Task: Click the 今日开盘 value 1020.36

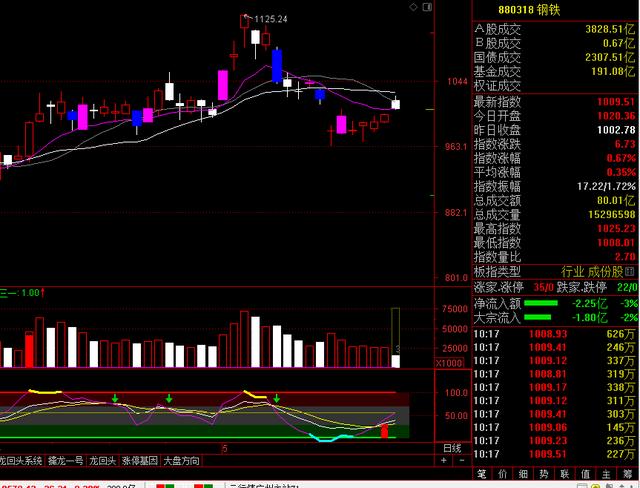Action: (x=616, y=116)
